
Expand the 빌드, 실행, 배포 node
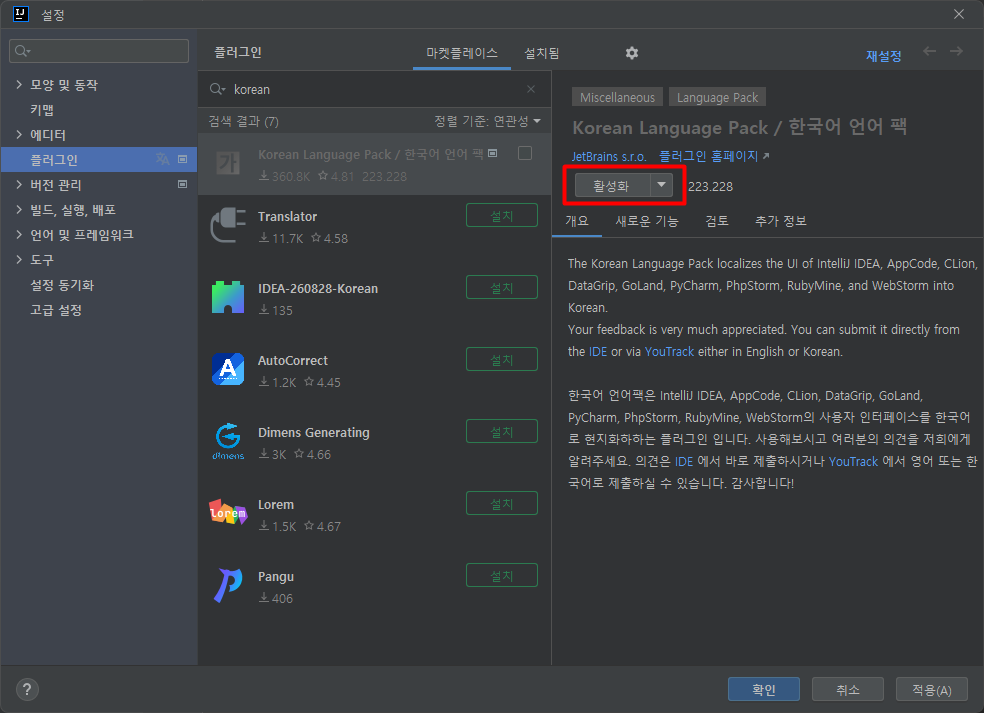(19, 210)
